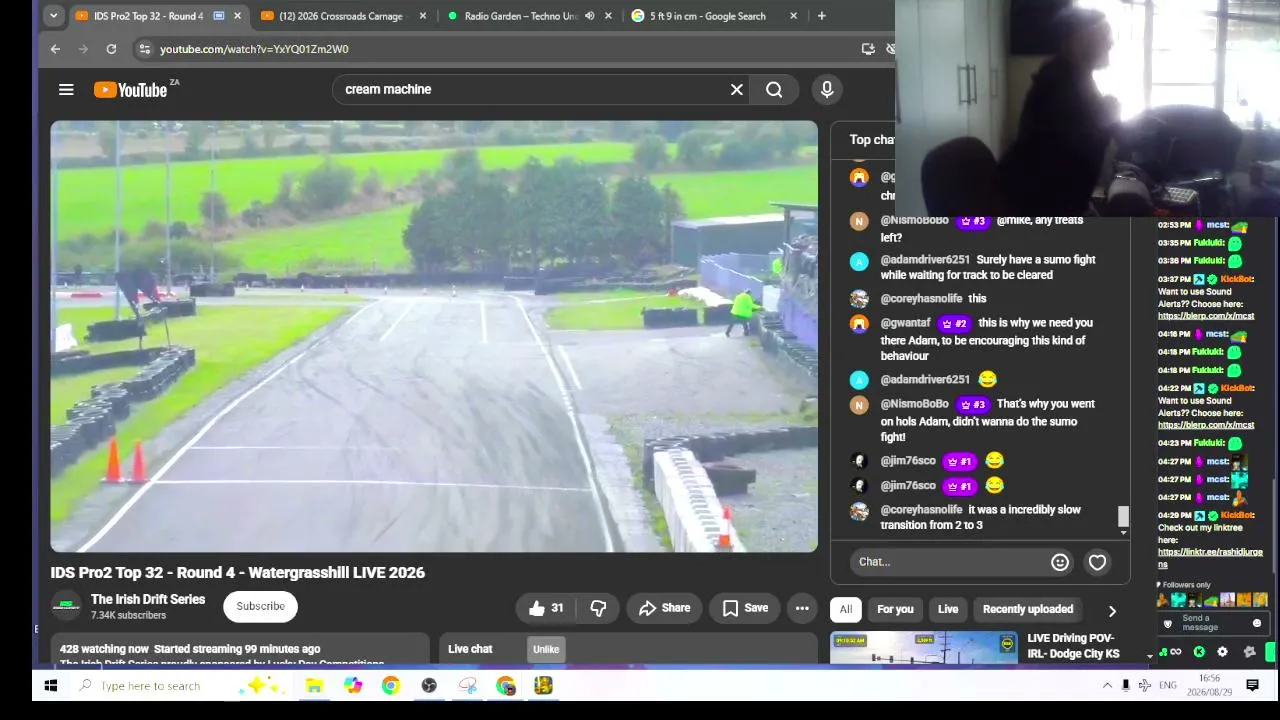Open the Windows Start menu
Image resolution: width=1280 pixels, height=720 pixels.
pyautogui.click(x=51, y=686)
